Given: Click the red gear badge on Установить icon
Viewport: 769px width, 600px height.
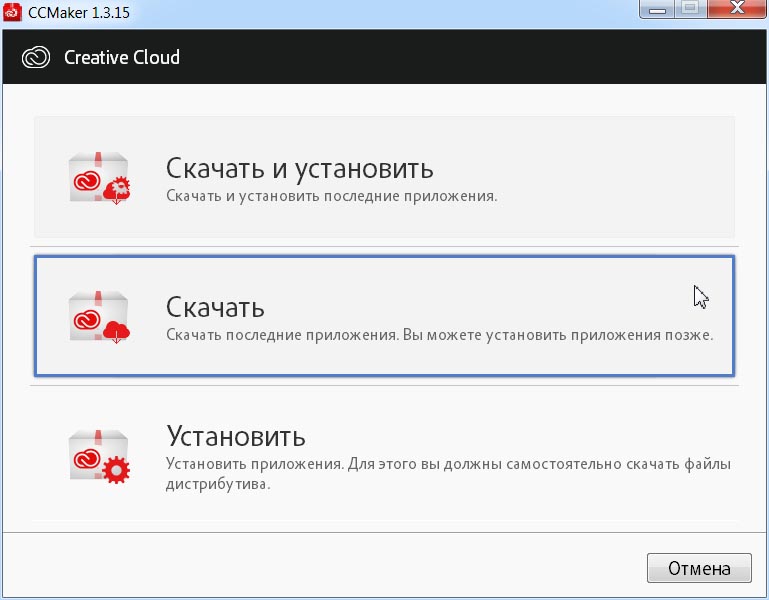Looking at the screenshot, I should tap(118, 470).
